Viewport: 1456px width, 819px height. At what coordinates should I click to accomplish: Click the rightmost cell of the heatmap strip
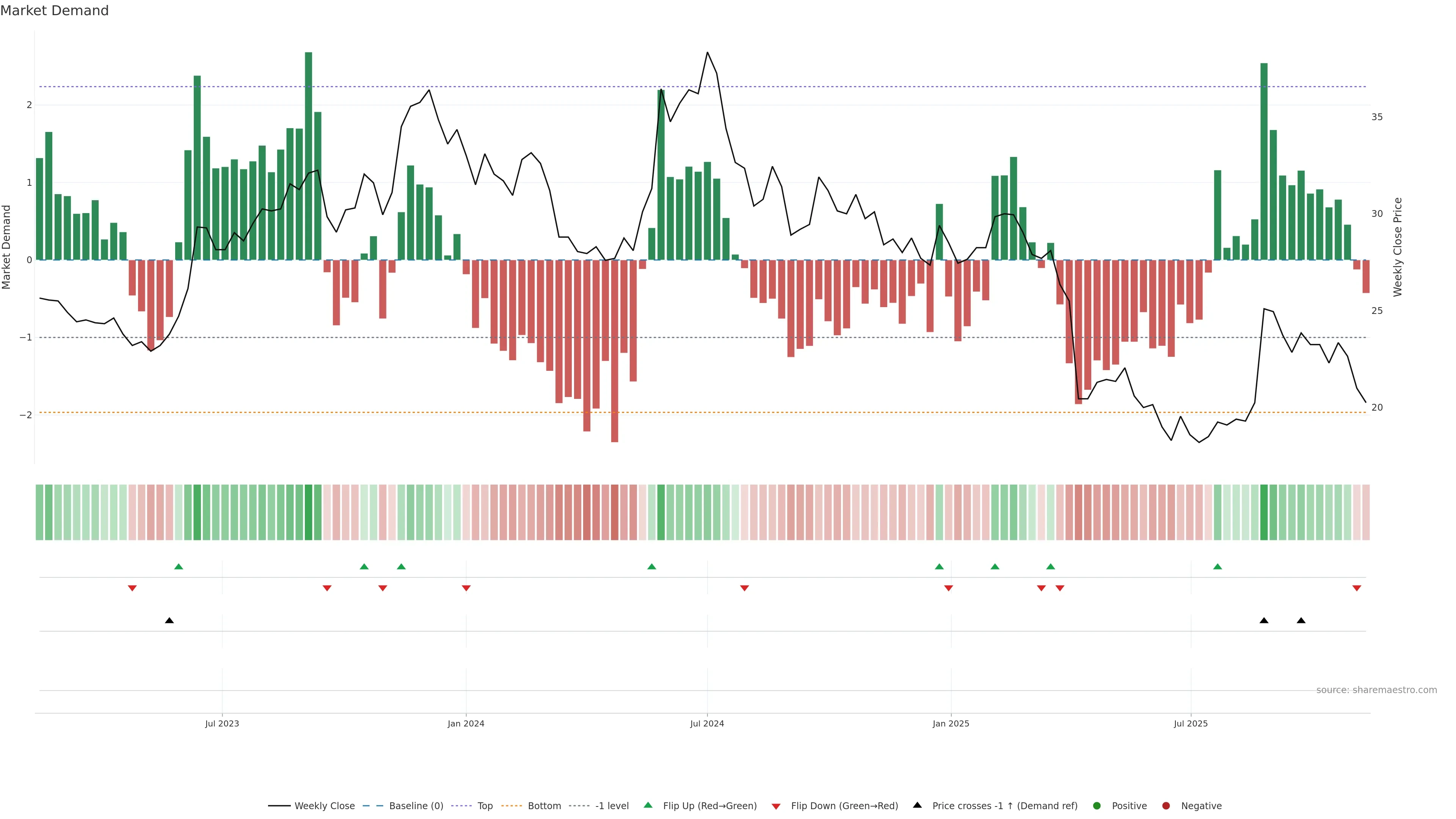tap(1366, 512)
